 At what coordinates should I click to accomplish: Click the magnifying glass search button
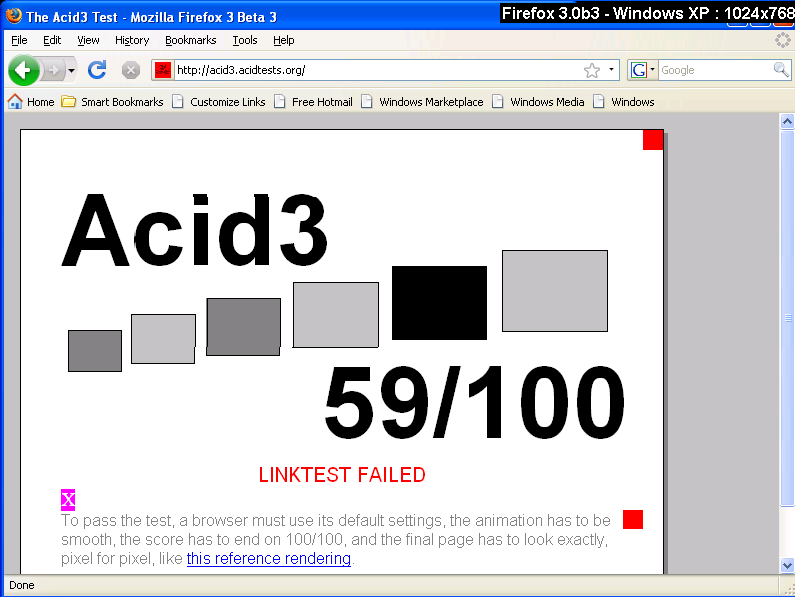point(781,69)
